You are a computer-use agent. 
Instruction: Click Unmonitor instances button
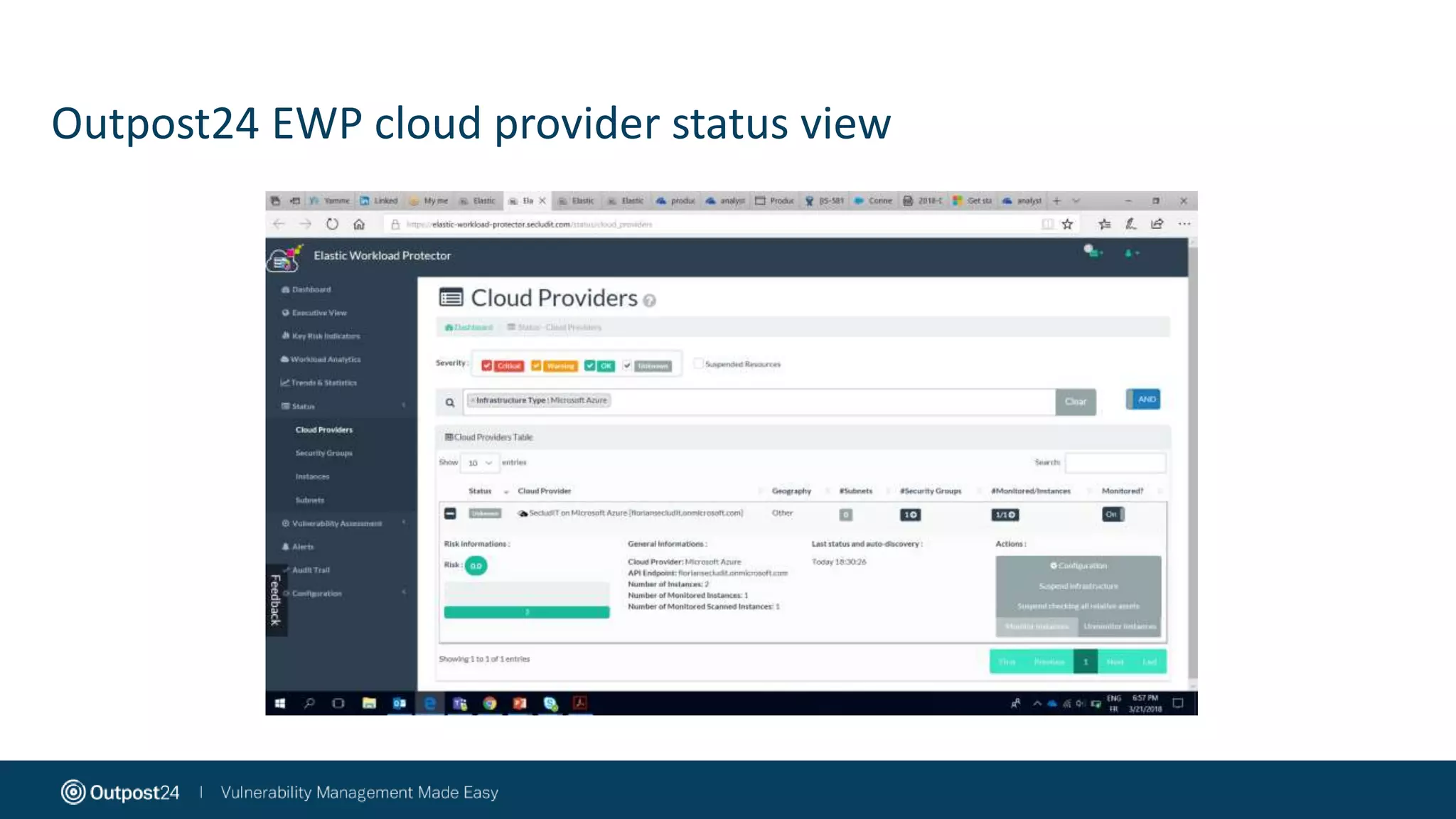pos(1120,626)
